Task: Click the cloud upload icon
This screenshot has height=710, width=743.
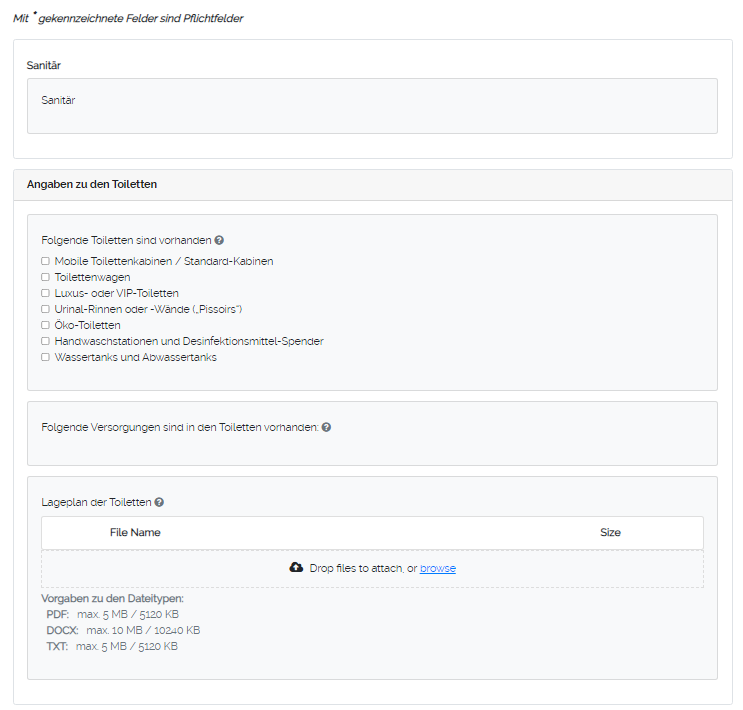Action: coord(296,568)
